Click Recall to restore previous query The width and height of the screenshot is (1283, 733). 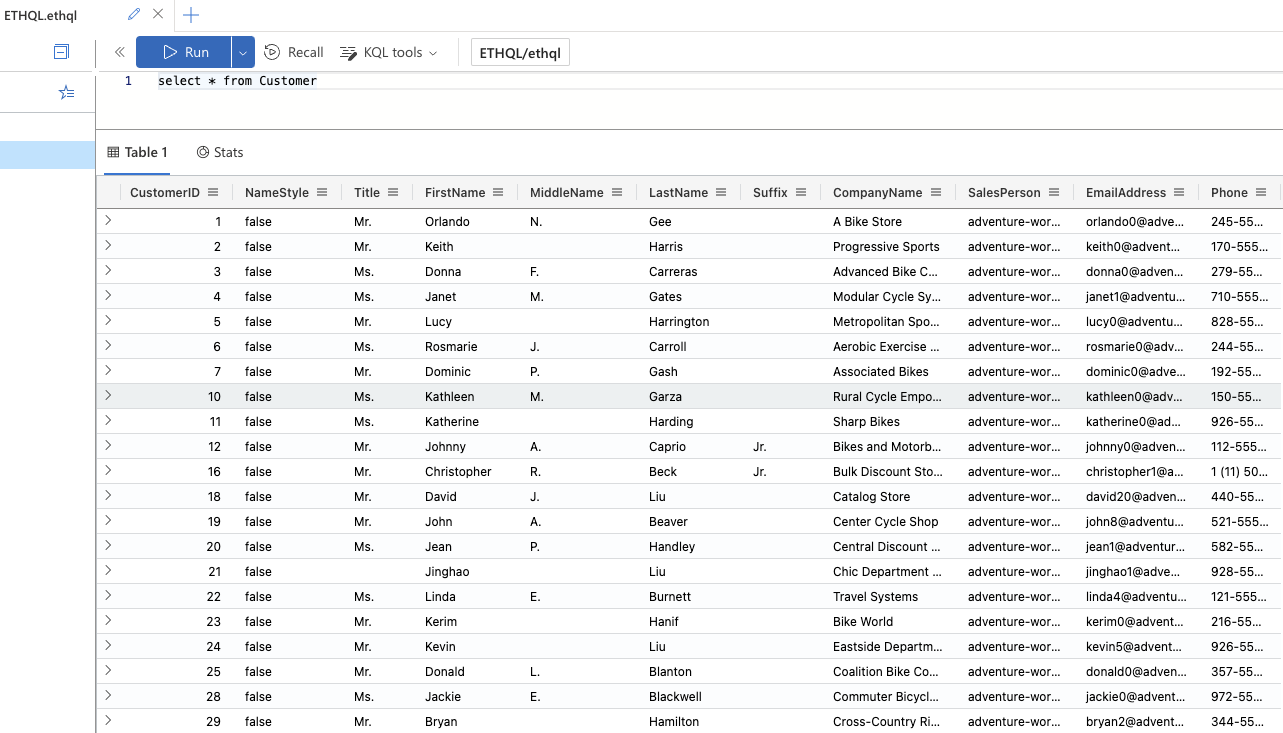(294, 52)
